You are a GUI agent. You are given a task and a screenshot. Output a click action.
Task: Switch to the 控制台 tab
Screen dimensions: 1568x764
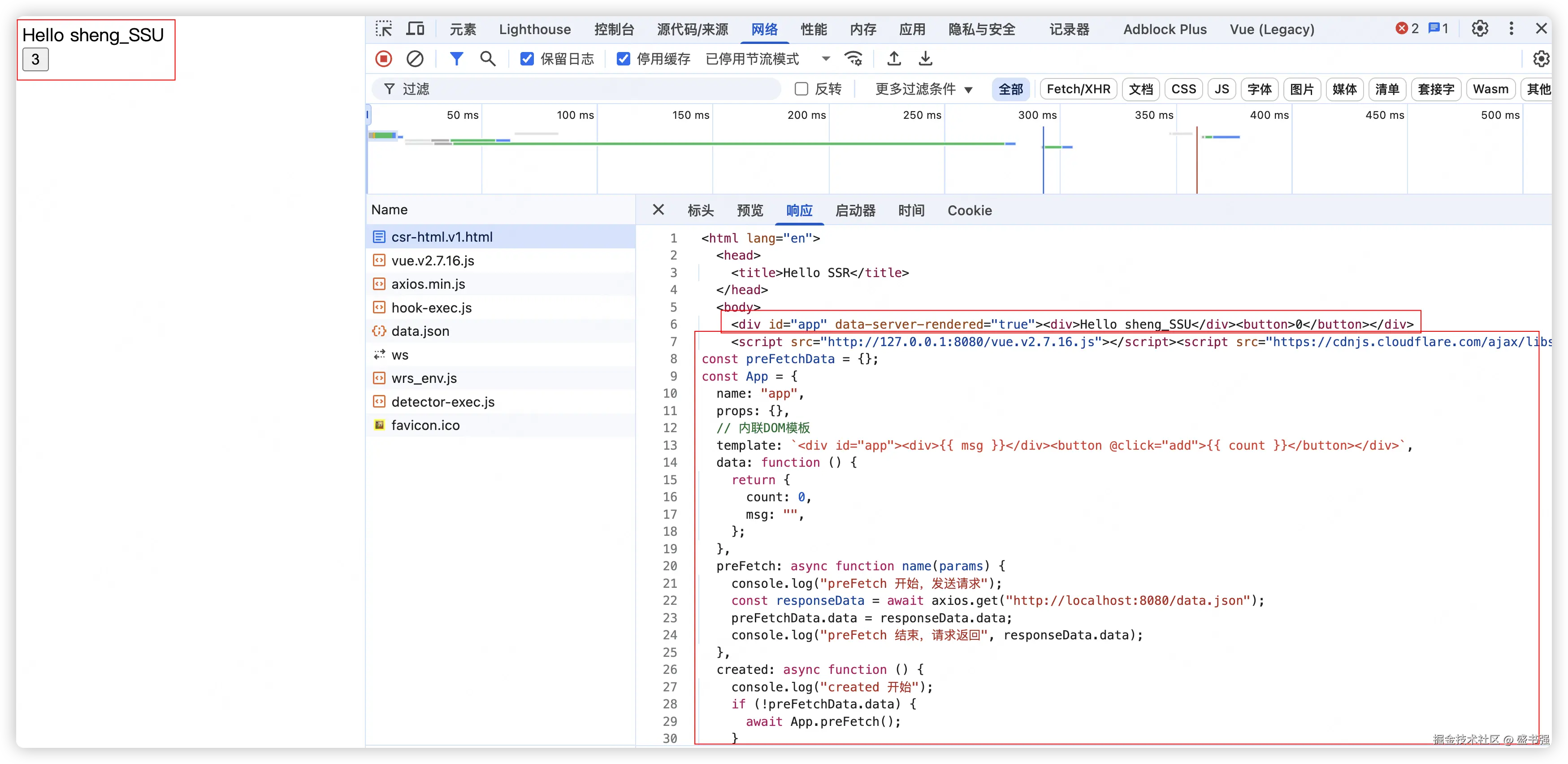tap(614, 29)
